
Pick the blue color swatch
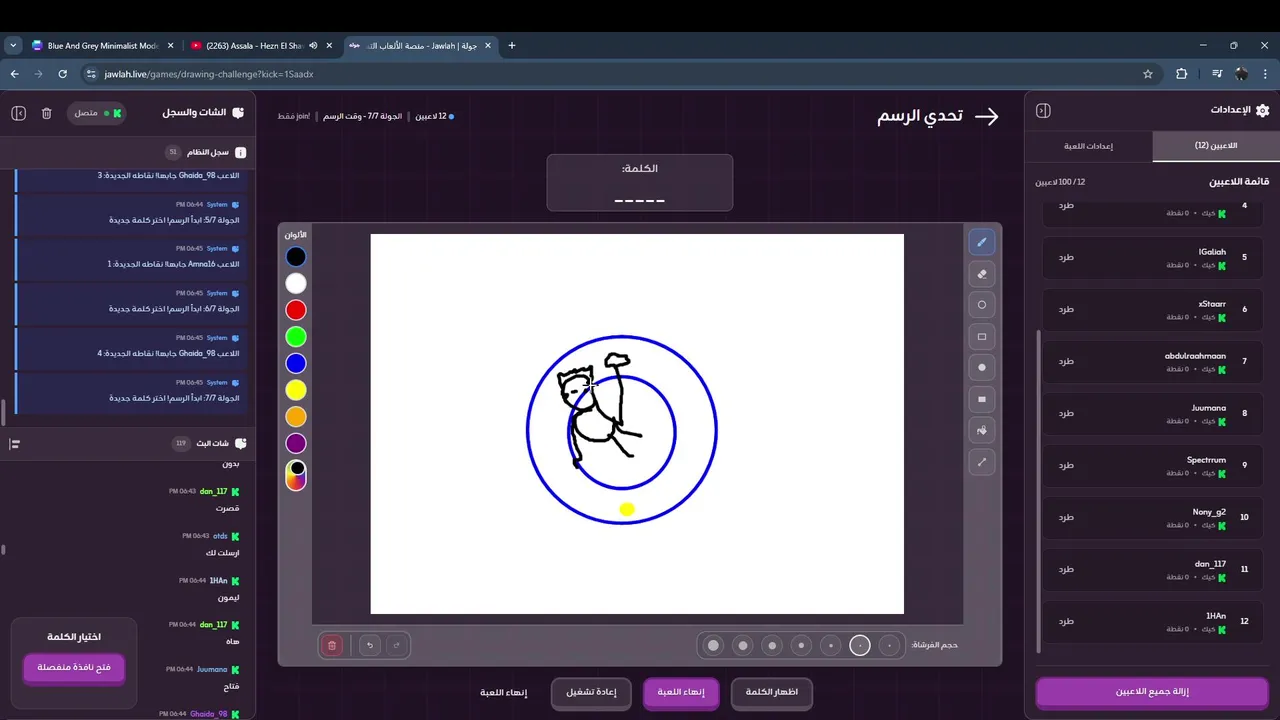pyautogui.click(x=296, y=363)
